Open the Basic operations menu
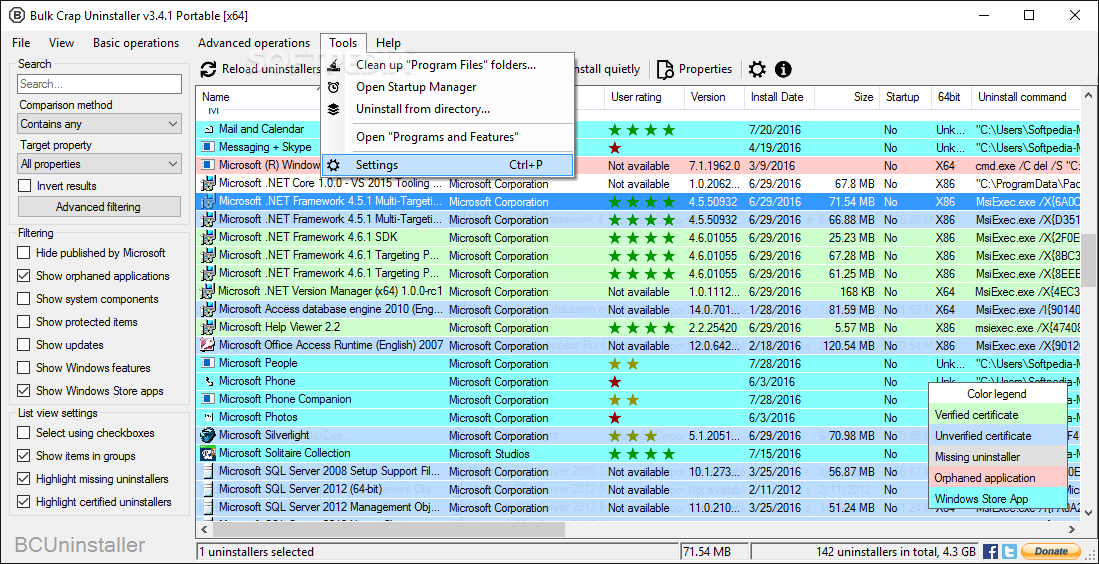This screenshot has width=1099, height=564. pyautogui.click(x=136, y=43)
